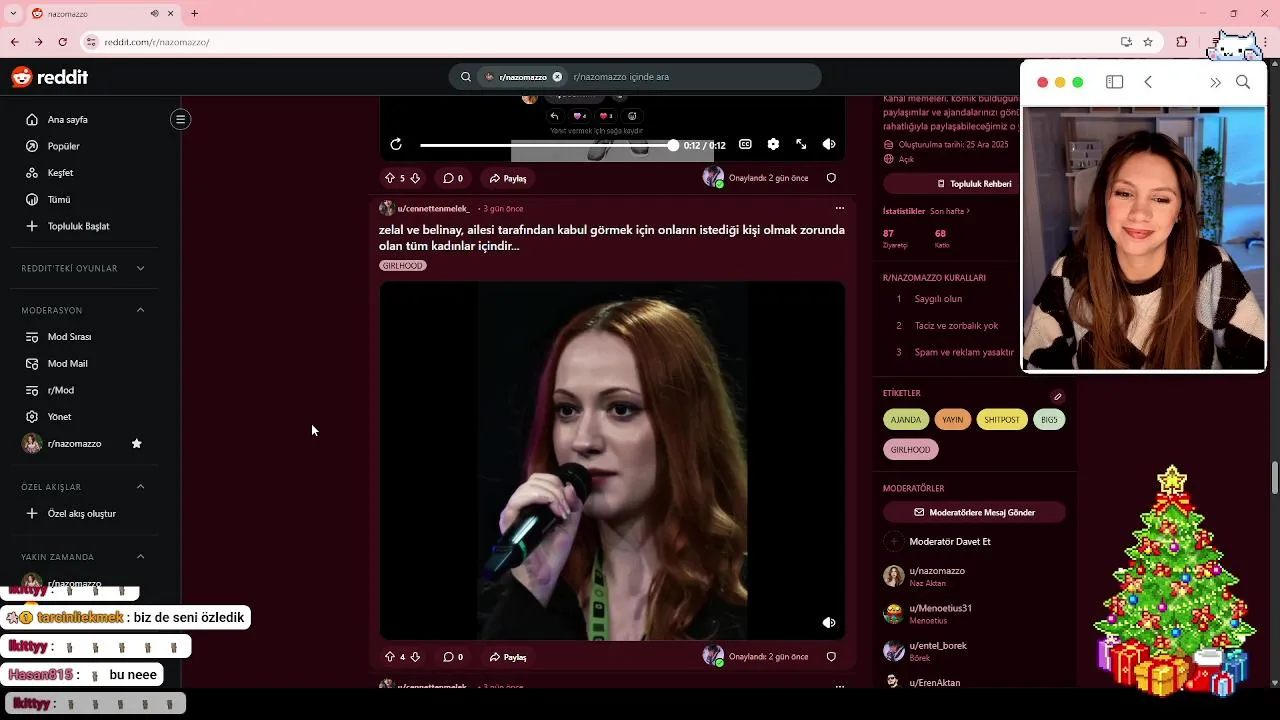
Task: Click the GIRLHOOD flair on the post
Action: tap(403, 266)
